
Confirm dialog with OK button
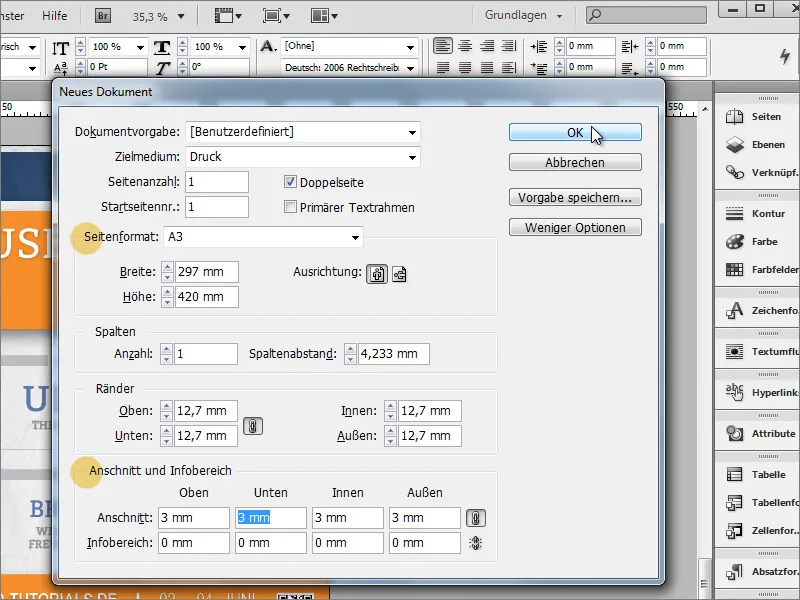click(x=575, y=133)
